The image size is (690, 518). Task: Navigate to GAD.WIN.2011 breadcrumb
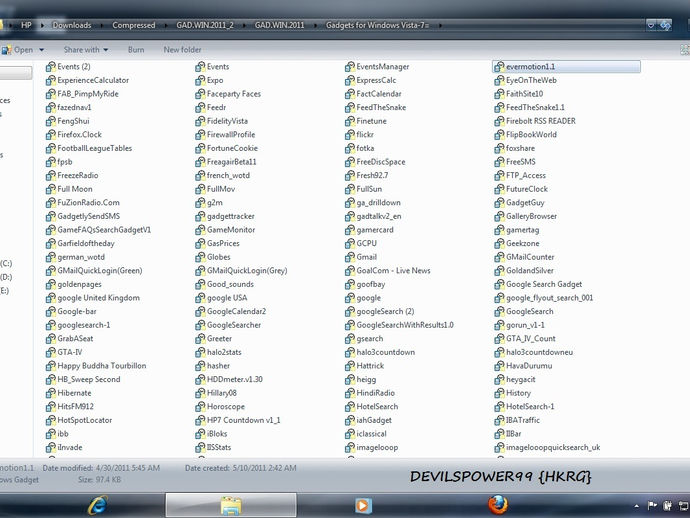279,25
